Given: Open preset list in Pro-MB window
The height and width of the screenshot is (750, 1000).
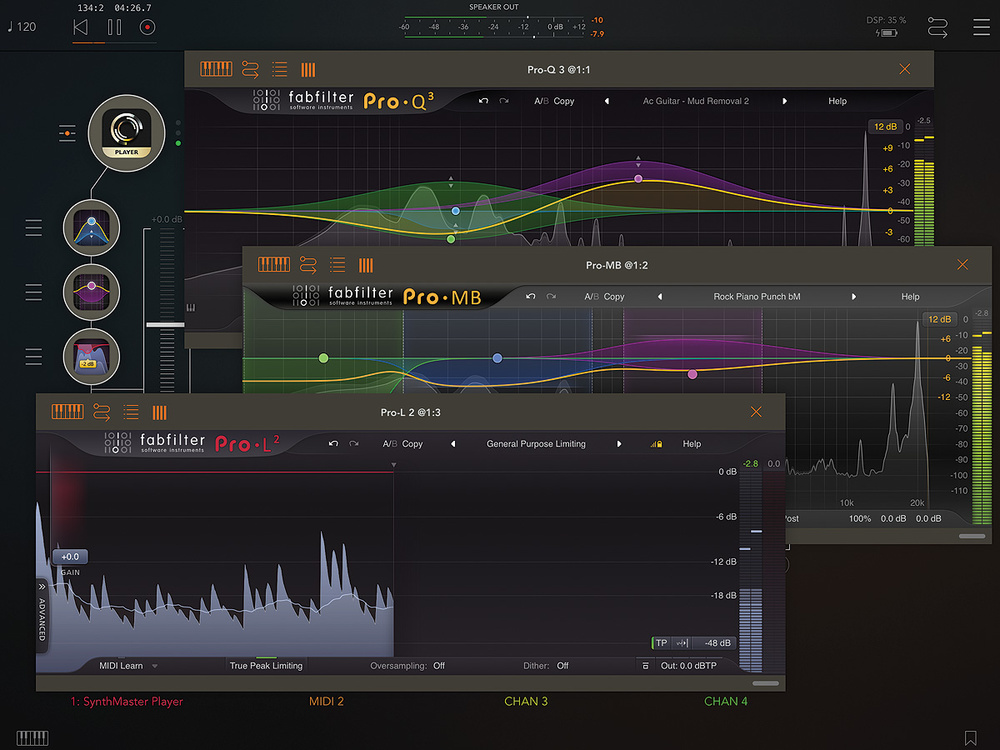Looking at the screenshot, I should 337,264.
